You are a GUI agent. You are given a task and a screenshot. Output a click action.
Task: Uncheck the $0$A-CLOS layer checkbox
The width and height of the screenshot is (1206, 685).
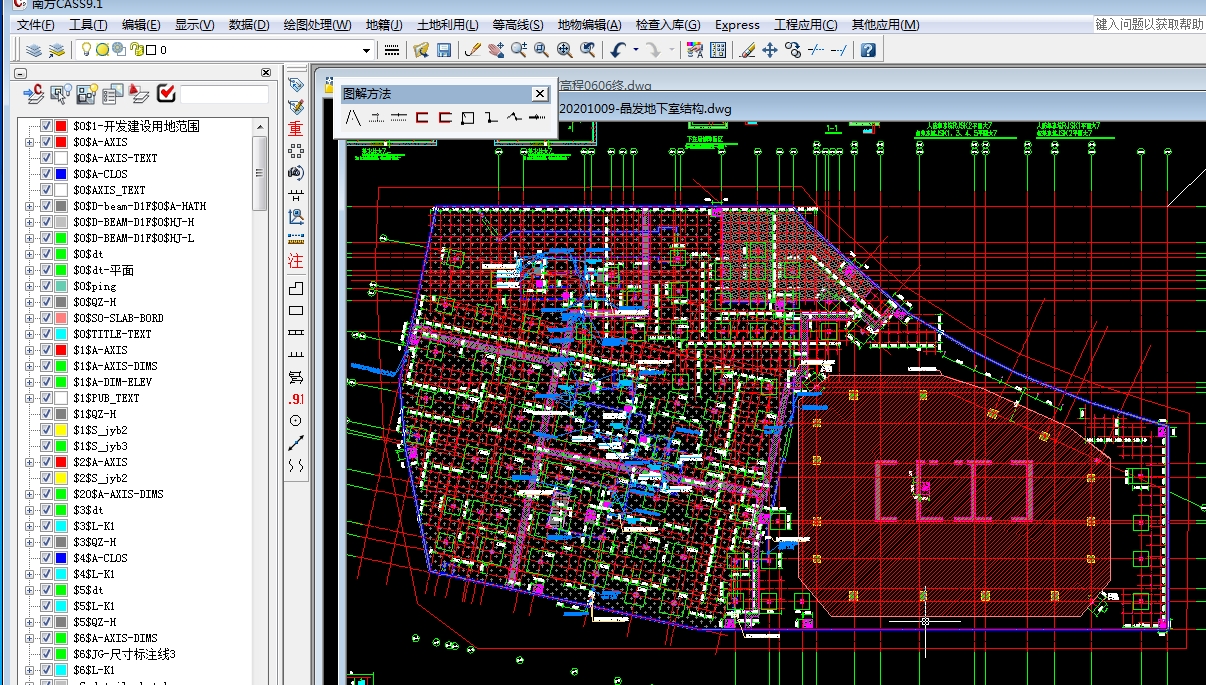pyautogui.click(x=46, y=174)
